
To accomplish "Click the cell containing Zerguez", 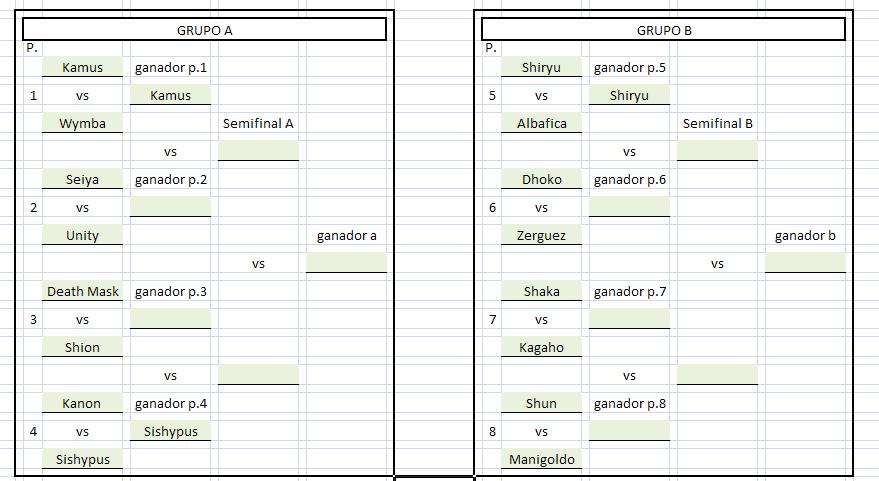I will click(x=542, y=236).
